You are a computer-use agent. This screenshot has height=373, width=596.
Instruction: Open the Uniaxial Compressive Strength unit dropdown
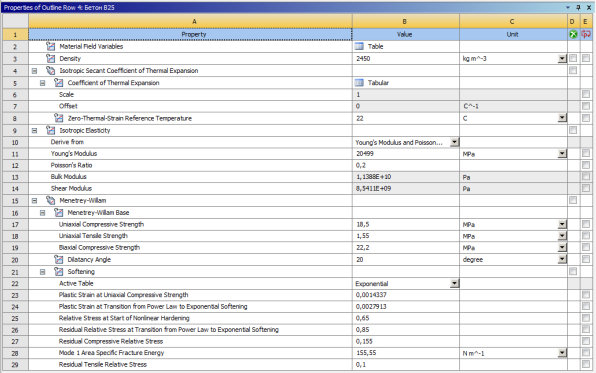[x=562, y=224]
